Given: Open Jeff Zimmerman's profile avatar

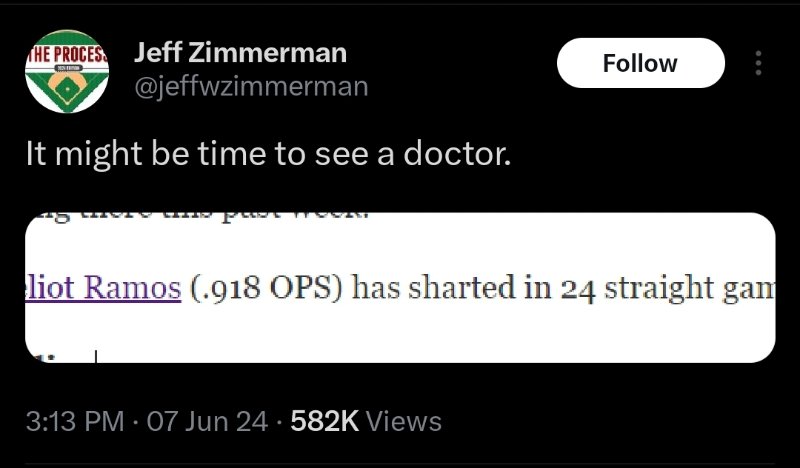Looking at the screenshot, I should tap(66, 71).
